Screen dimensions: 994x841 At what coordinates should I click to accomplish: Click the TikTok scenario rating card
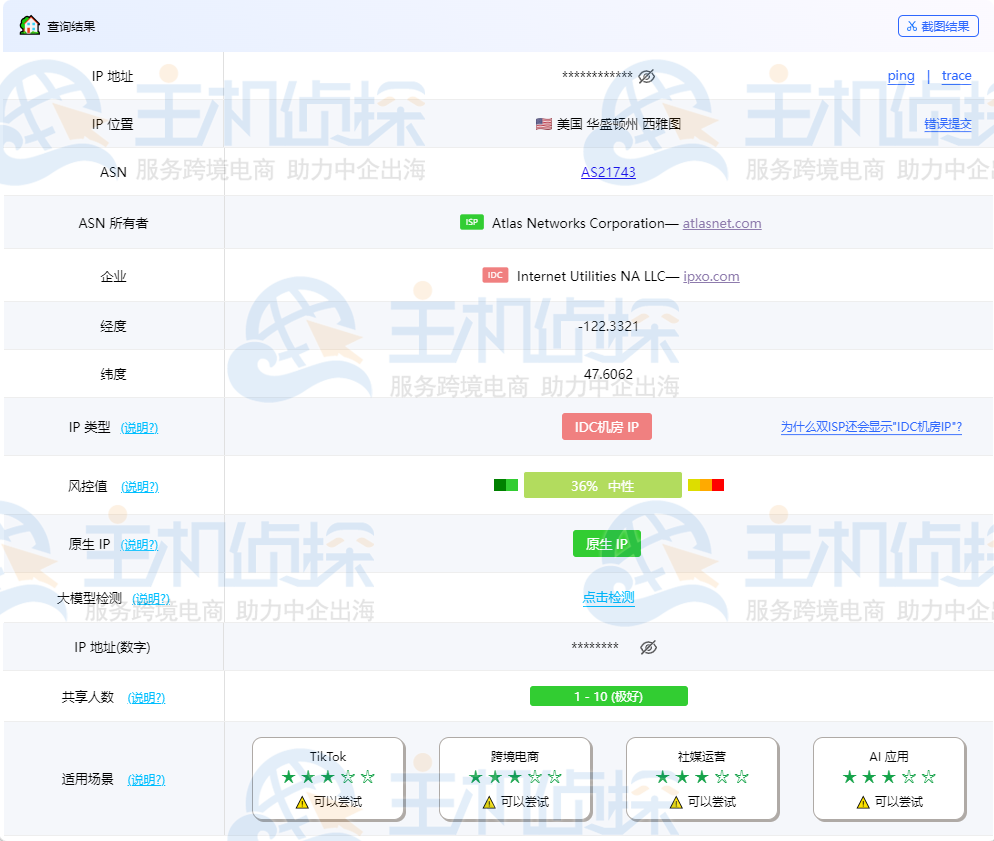[x=328, y=778]
